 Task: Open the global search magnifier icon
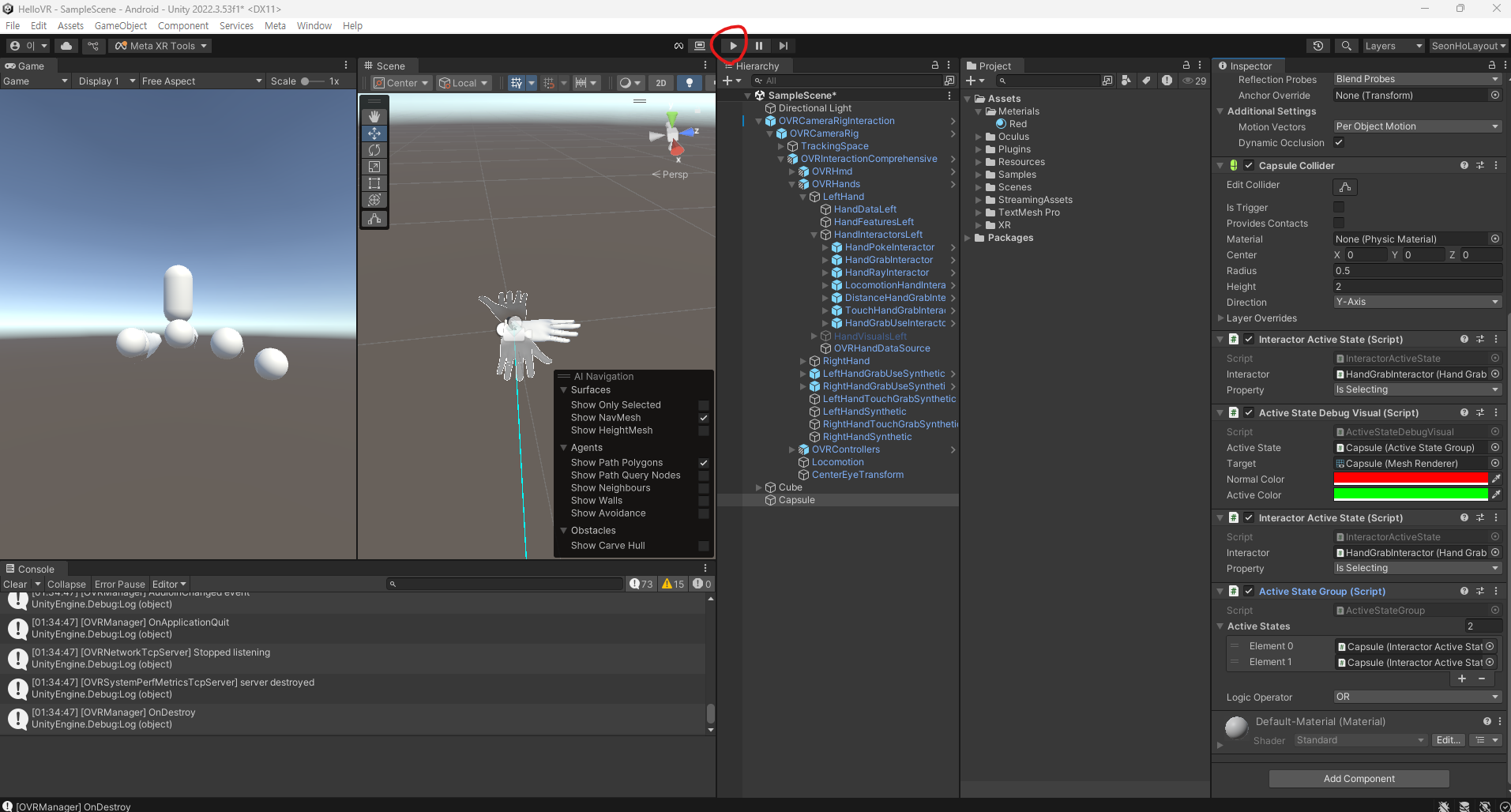click(1347, 46)
